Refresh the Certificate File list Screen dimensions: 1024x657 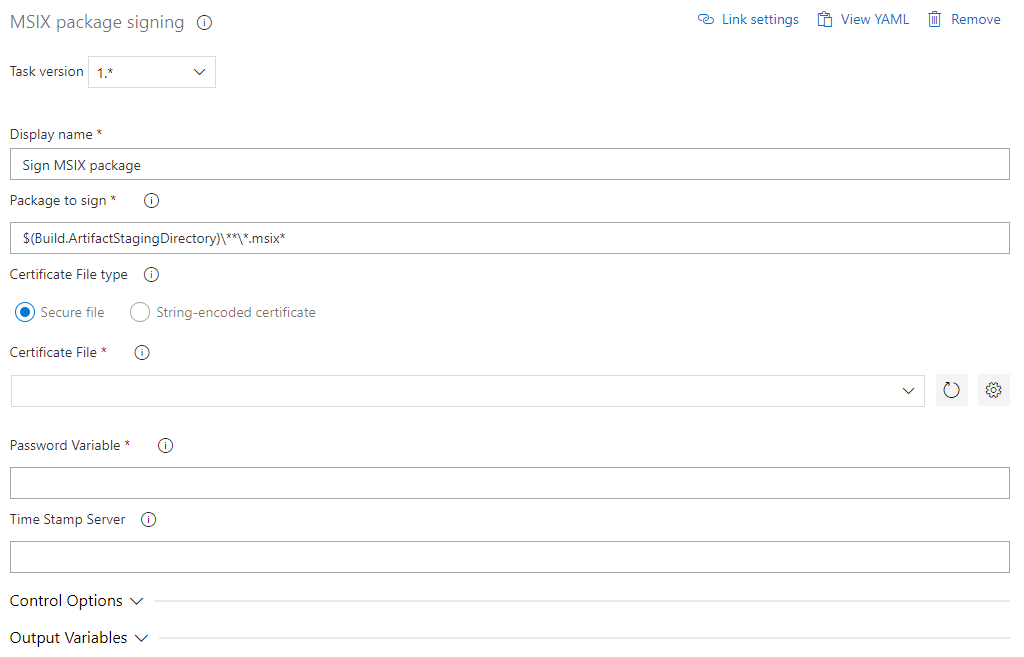point(952,391)
